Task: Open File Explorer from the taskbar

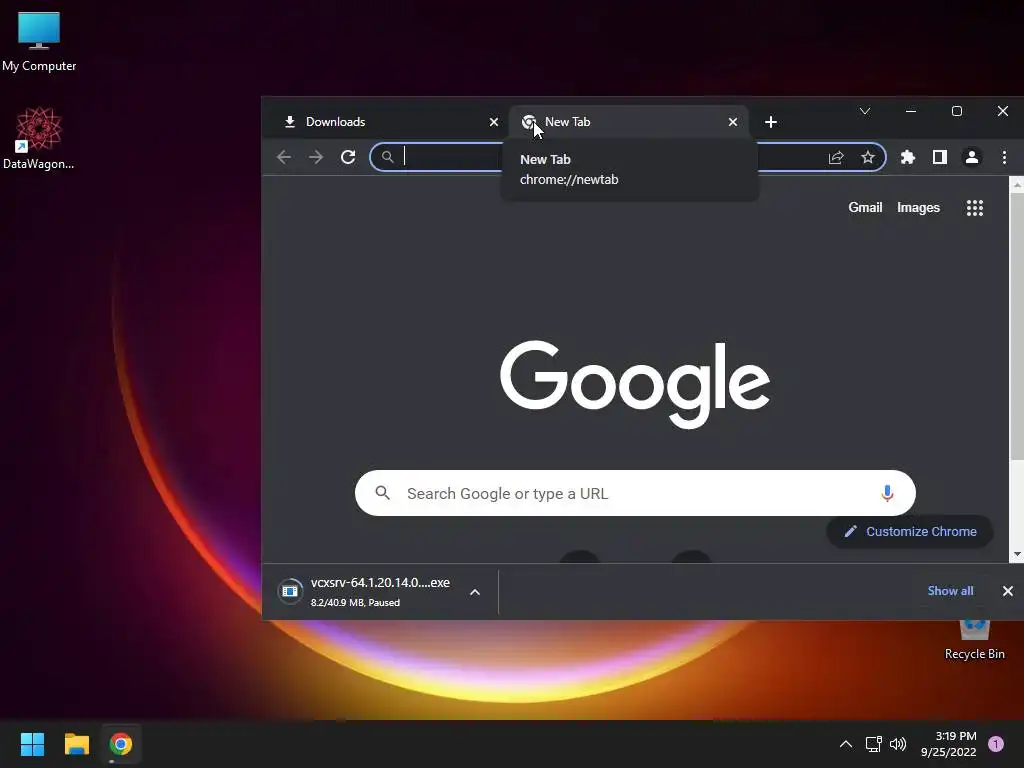Action: tap(76, 744)
